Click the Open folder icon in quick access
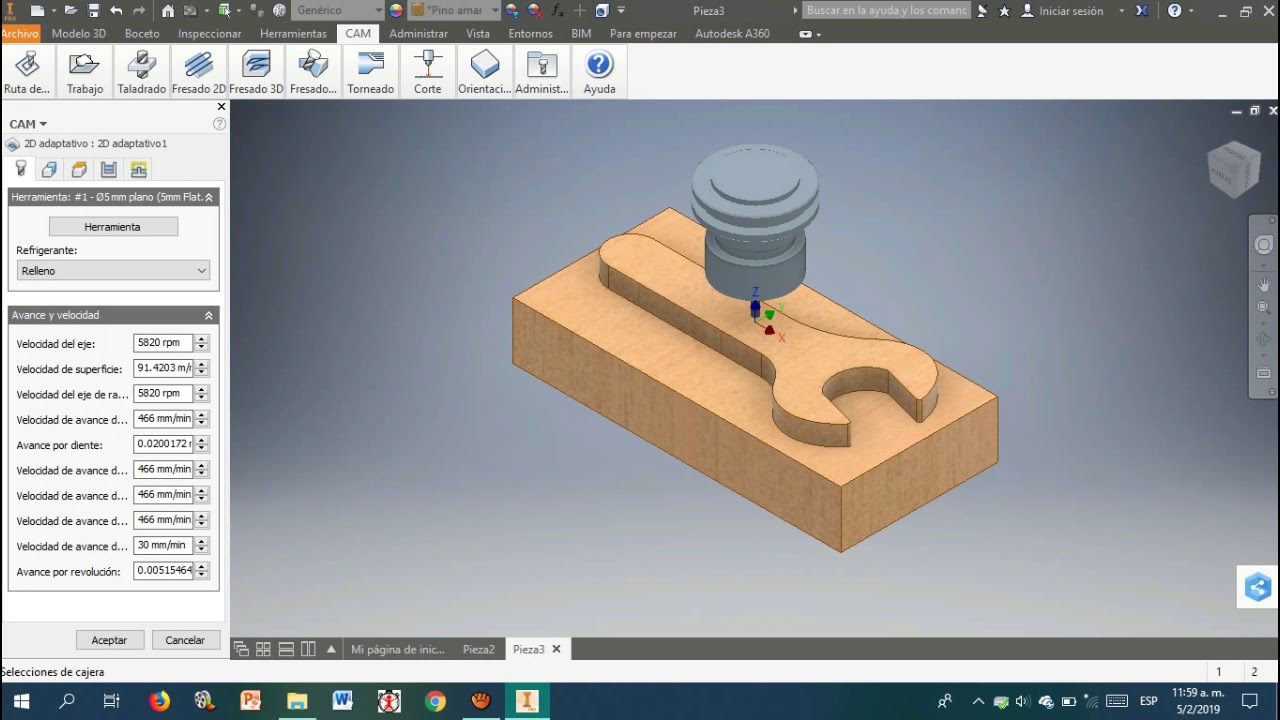 [x=70, y=11]
